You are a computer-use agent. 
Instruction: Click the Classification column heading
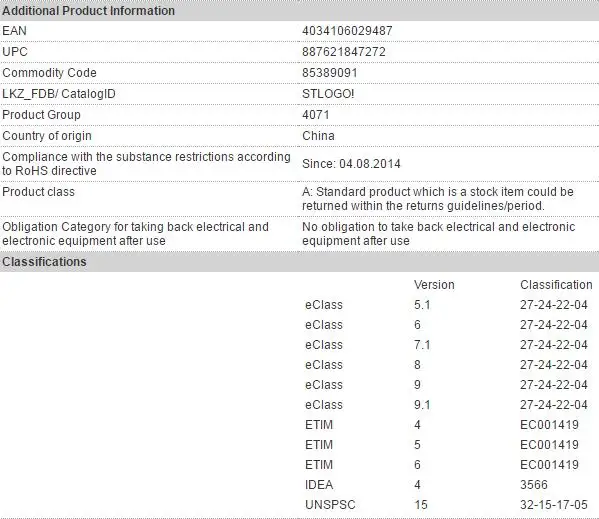point(556,285)
